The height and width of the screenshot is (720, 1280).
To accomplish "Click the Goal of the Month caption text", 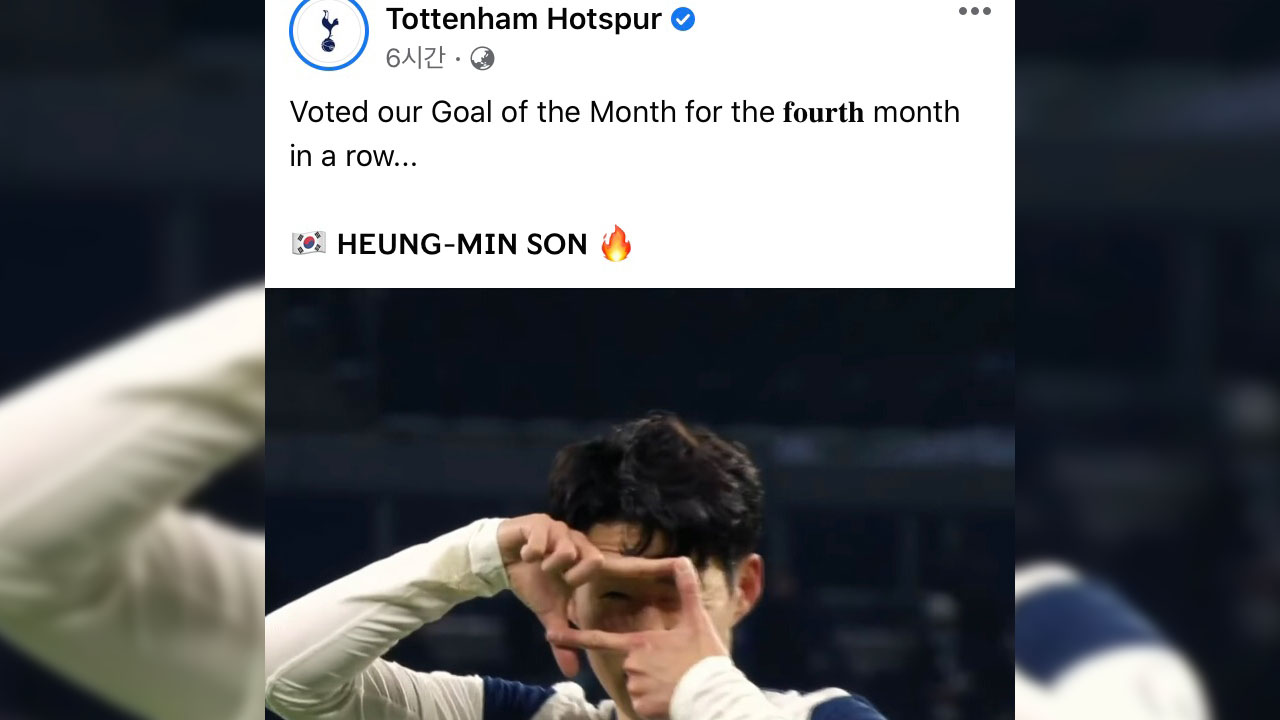I will 554,112.
